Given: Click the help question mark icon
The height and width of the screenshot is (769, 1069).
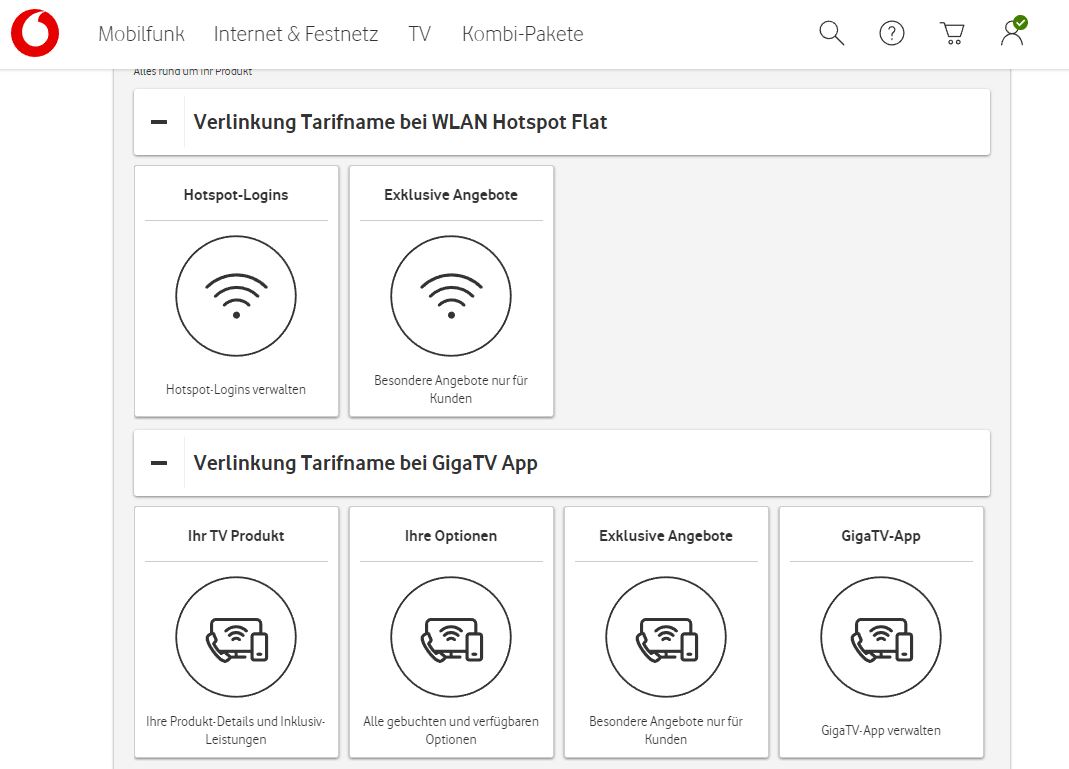Looking at the screenshot, I should [x=891, y=33].
